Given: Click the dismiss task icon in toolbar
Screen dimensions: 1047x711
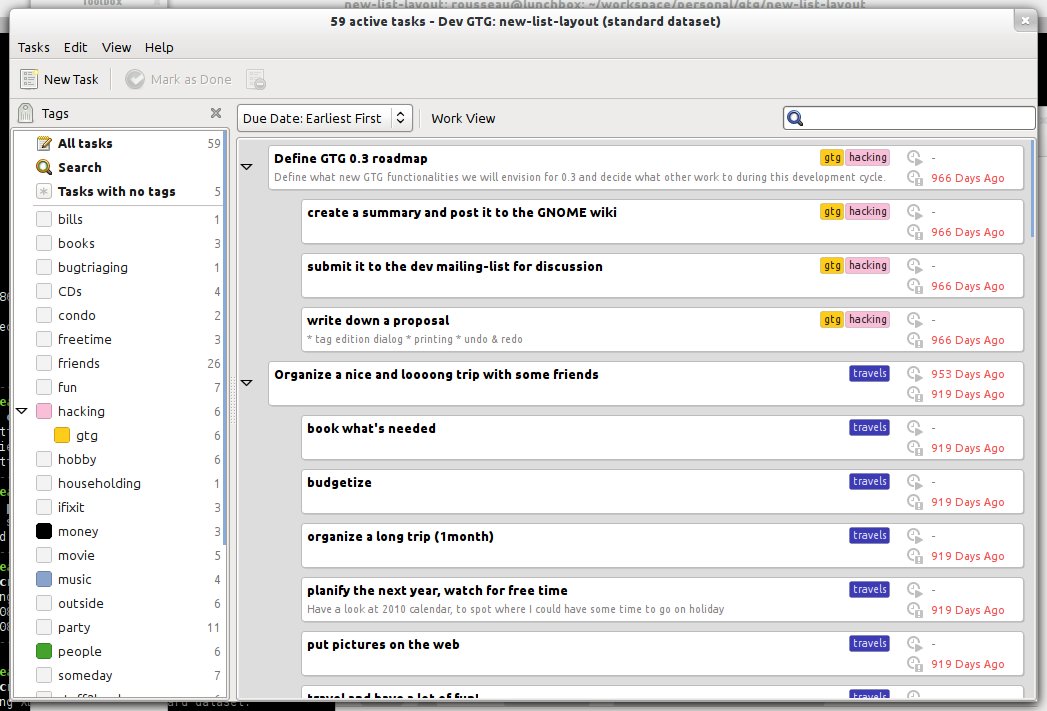Looking at the screenshot, I should point(256,79).
